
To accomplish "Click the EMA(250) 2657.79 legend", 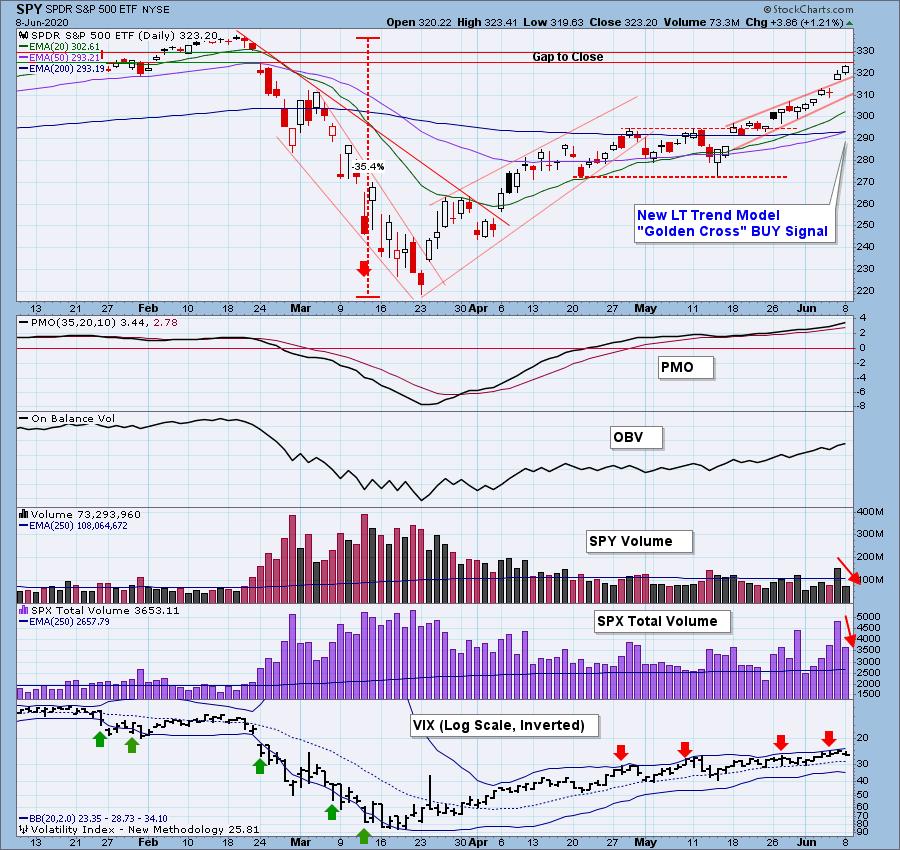I will (x=69, y=622).
